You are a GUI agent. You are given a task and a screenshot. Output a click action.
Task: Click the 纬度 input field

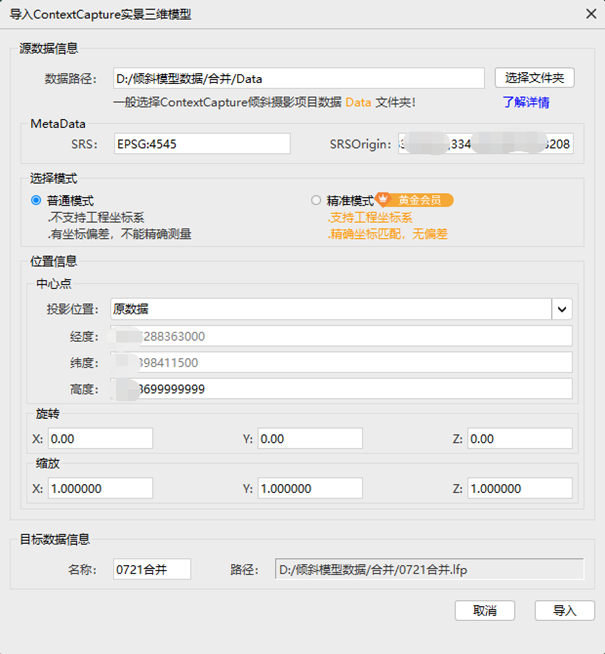coord(341,362)
